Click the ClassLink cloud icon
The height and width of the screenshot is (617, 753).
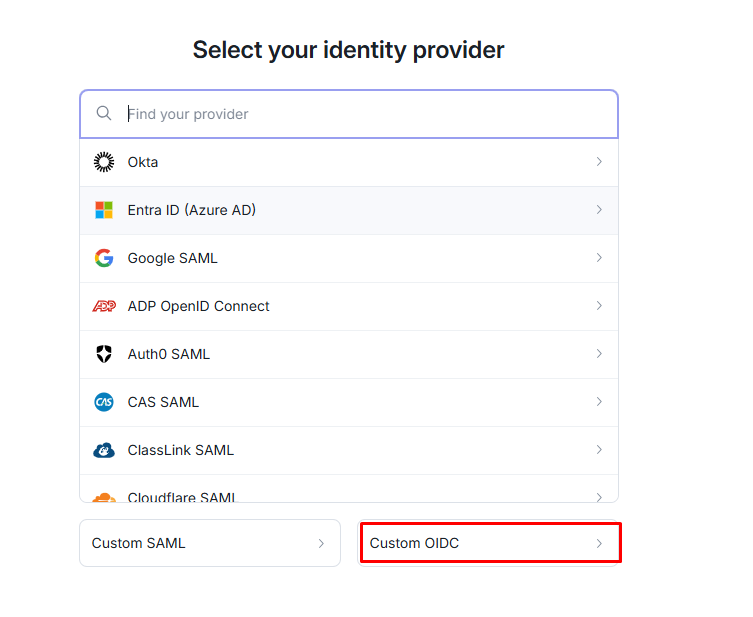[x=104, y=450]
